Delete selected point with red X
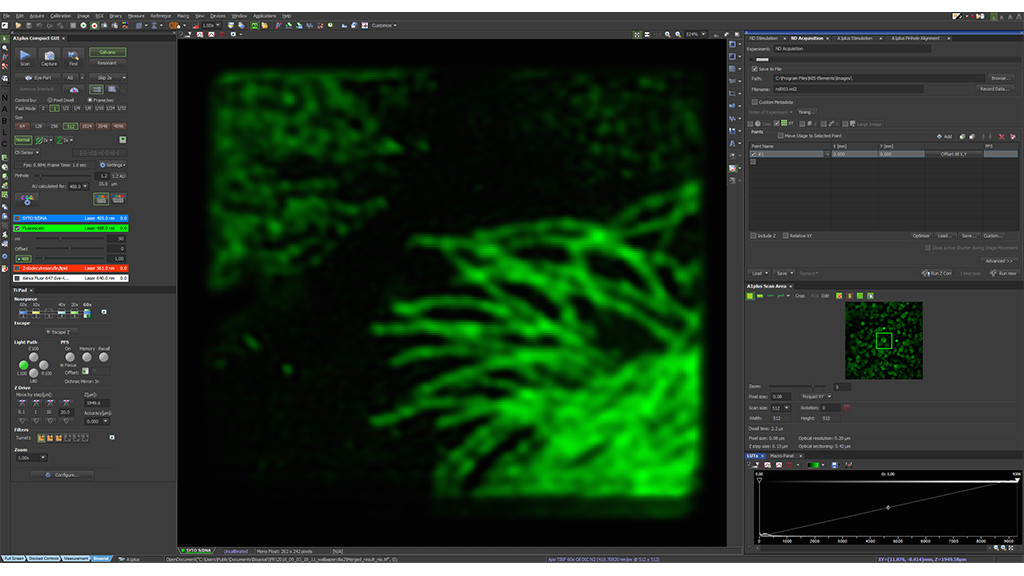Viewport: 1024px width, 576px height. [1001, 136]
